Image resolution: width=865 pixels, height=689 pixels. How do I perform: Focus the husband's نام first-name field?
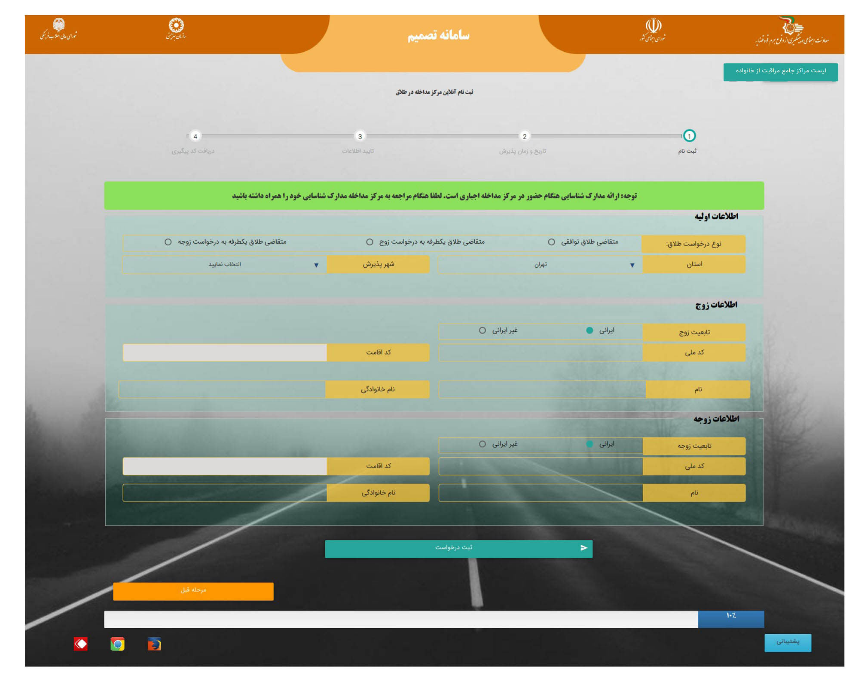(x=542, y=389)
